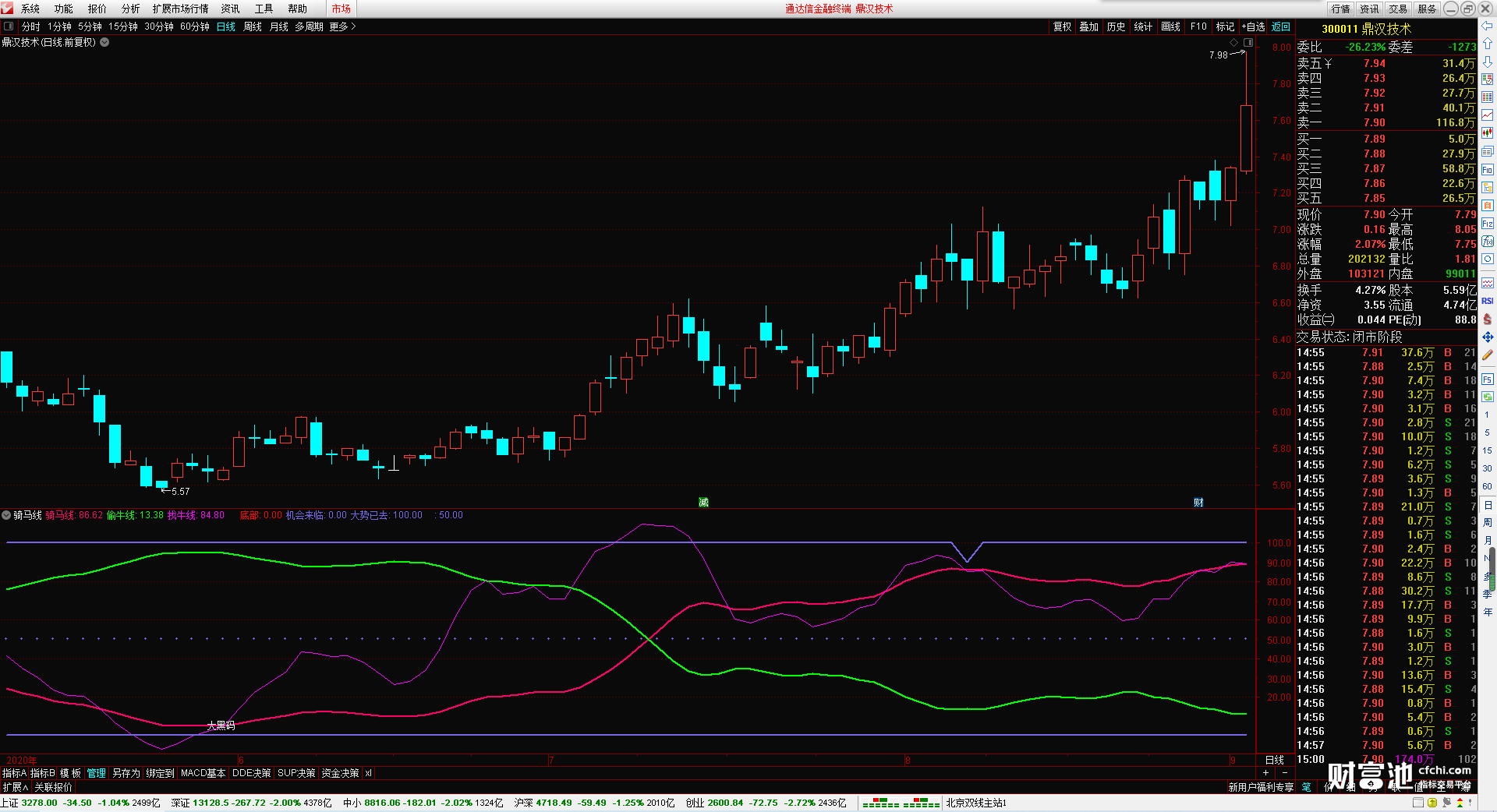Screen dimensions: 1497x812
Task: Click the 财 marker below the chart
Action: (1198, 503)
